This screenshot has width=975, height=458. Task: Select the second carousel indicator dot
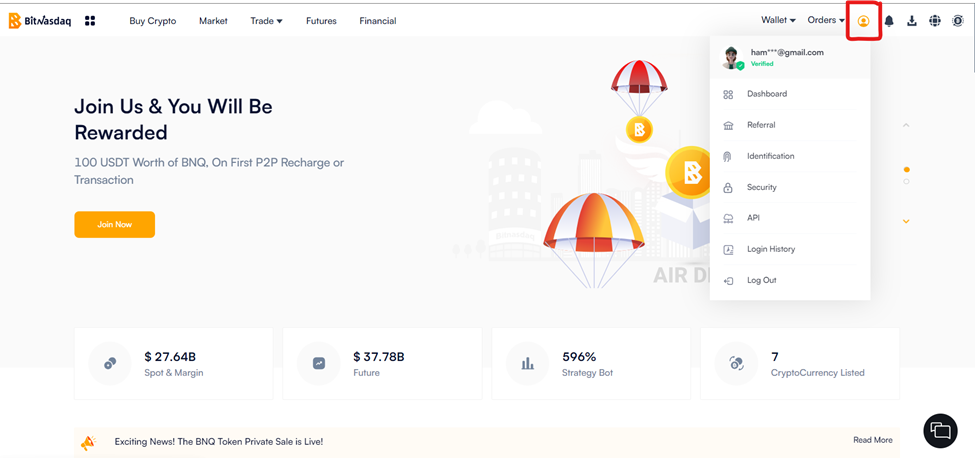click(906, 181)
